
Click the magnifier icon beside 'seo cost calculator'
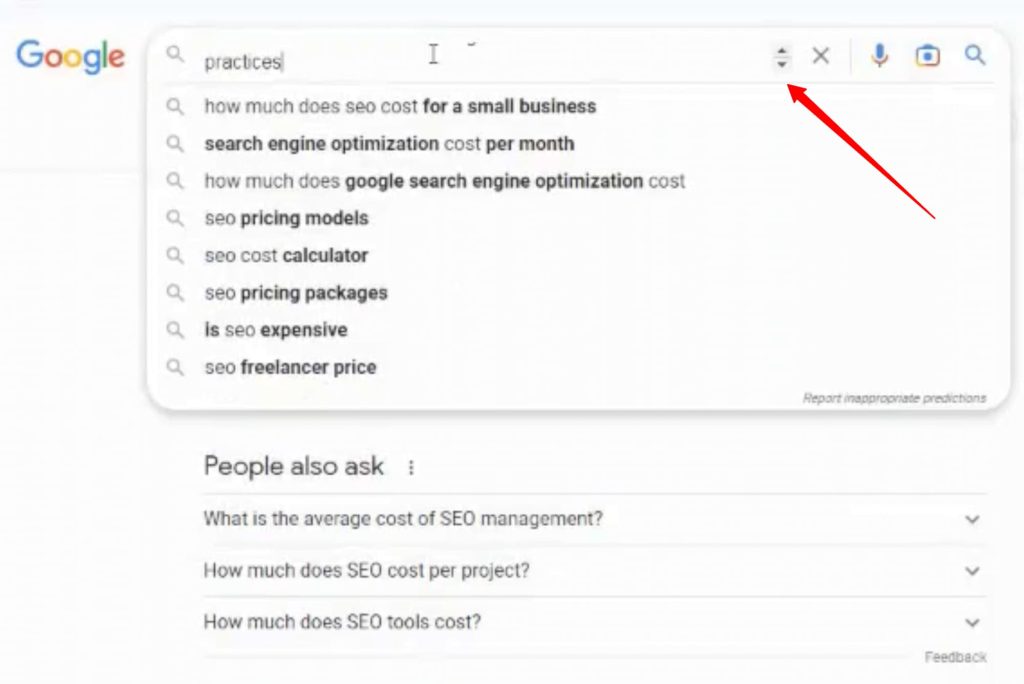pos(176,255)
